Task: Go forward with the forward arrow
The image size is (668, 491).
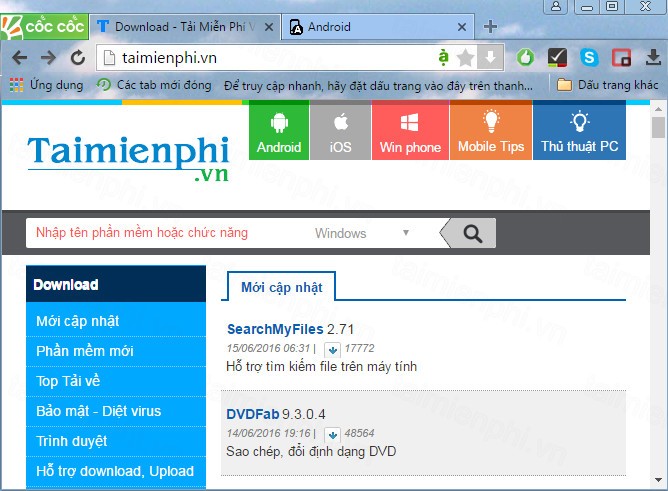Action: pos(48,57)
